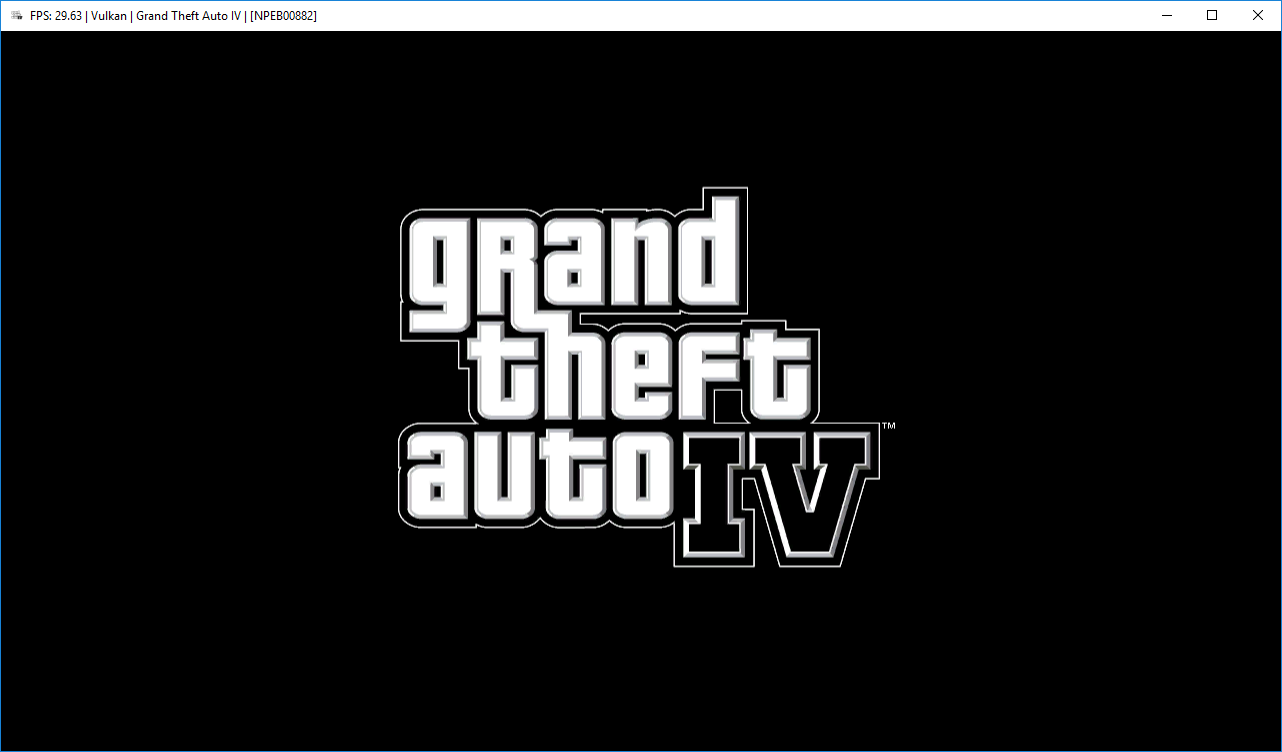Maximize the emulator game window

1212,15
